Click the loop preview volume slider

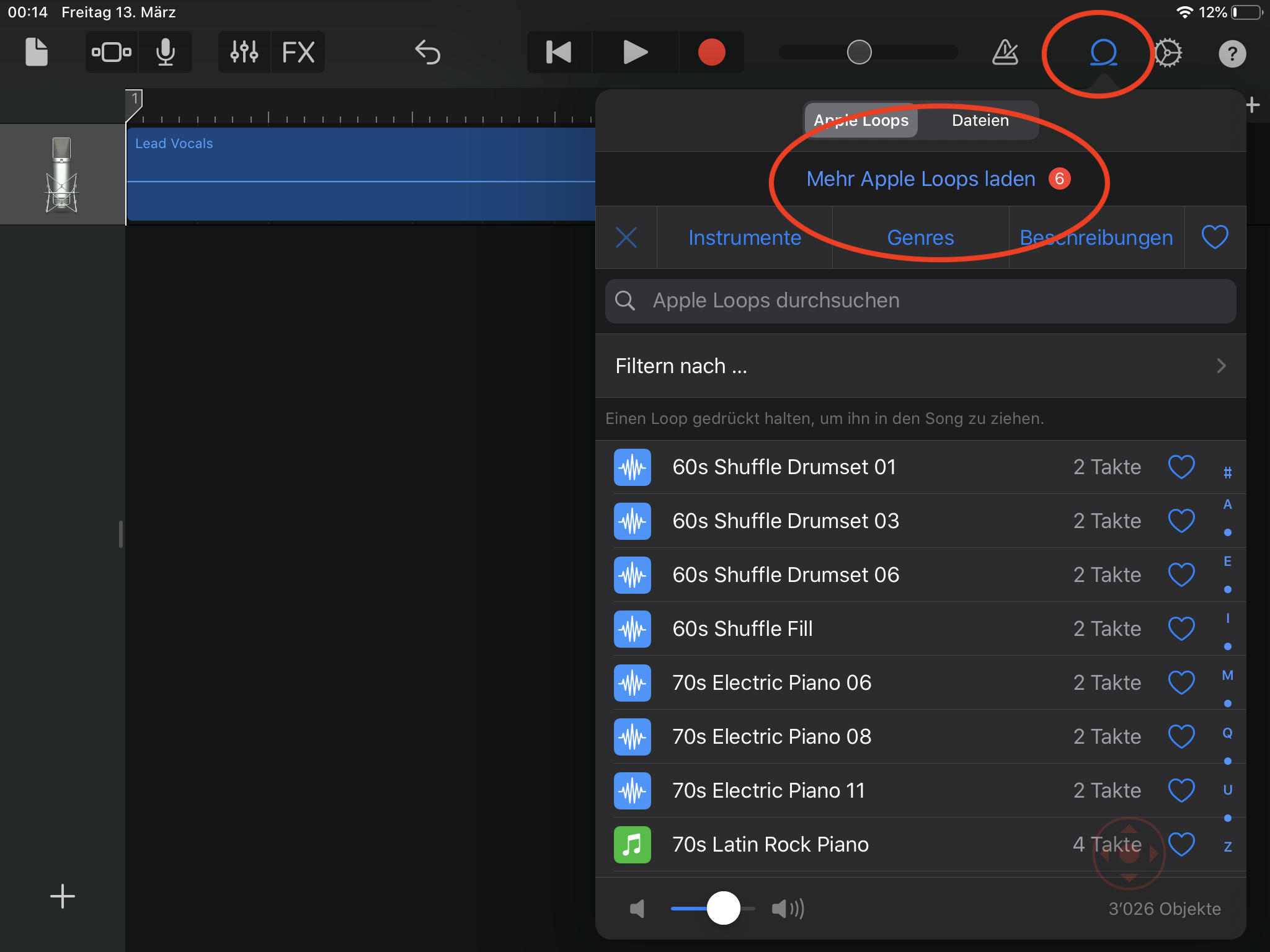[713, 909]
